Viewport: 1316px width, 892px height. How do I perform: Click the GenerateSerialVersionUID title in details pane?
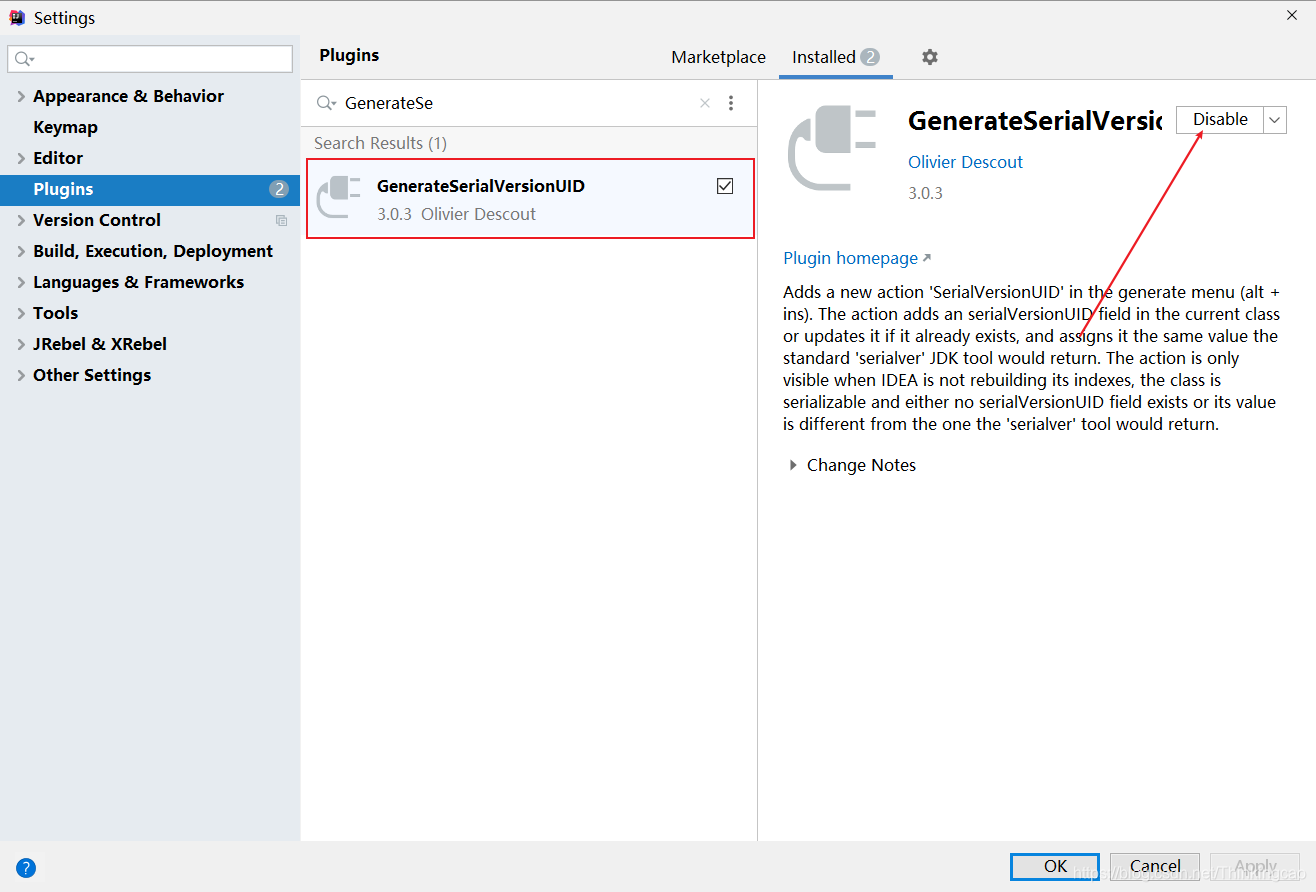coord(1035,121)
